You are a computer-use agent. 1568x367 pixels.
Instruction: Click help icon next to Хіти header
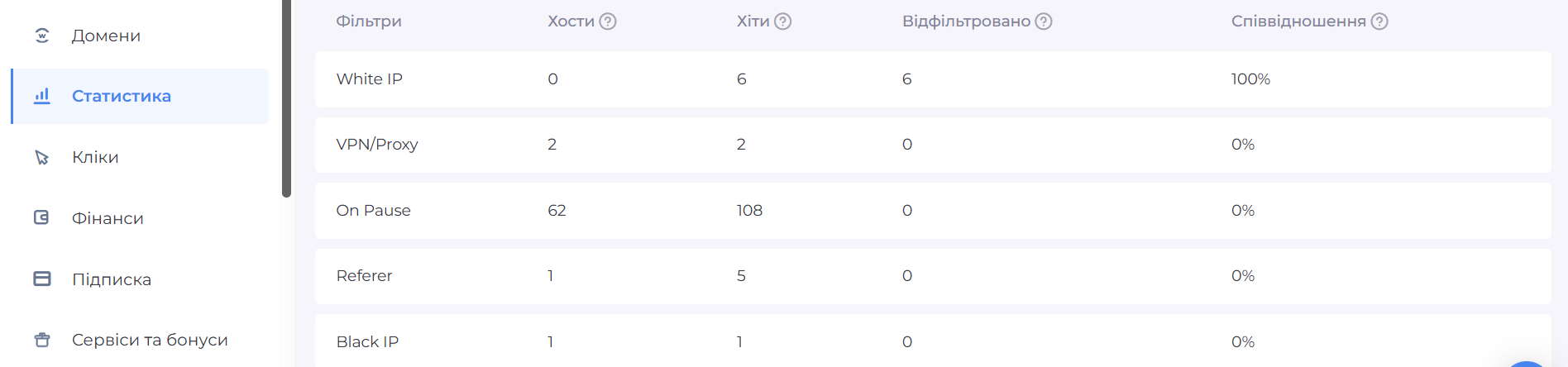pos(782,21)
